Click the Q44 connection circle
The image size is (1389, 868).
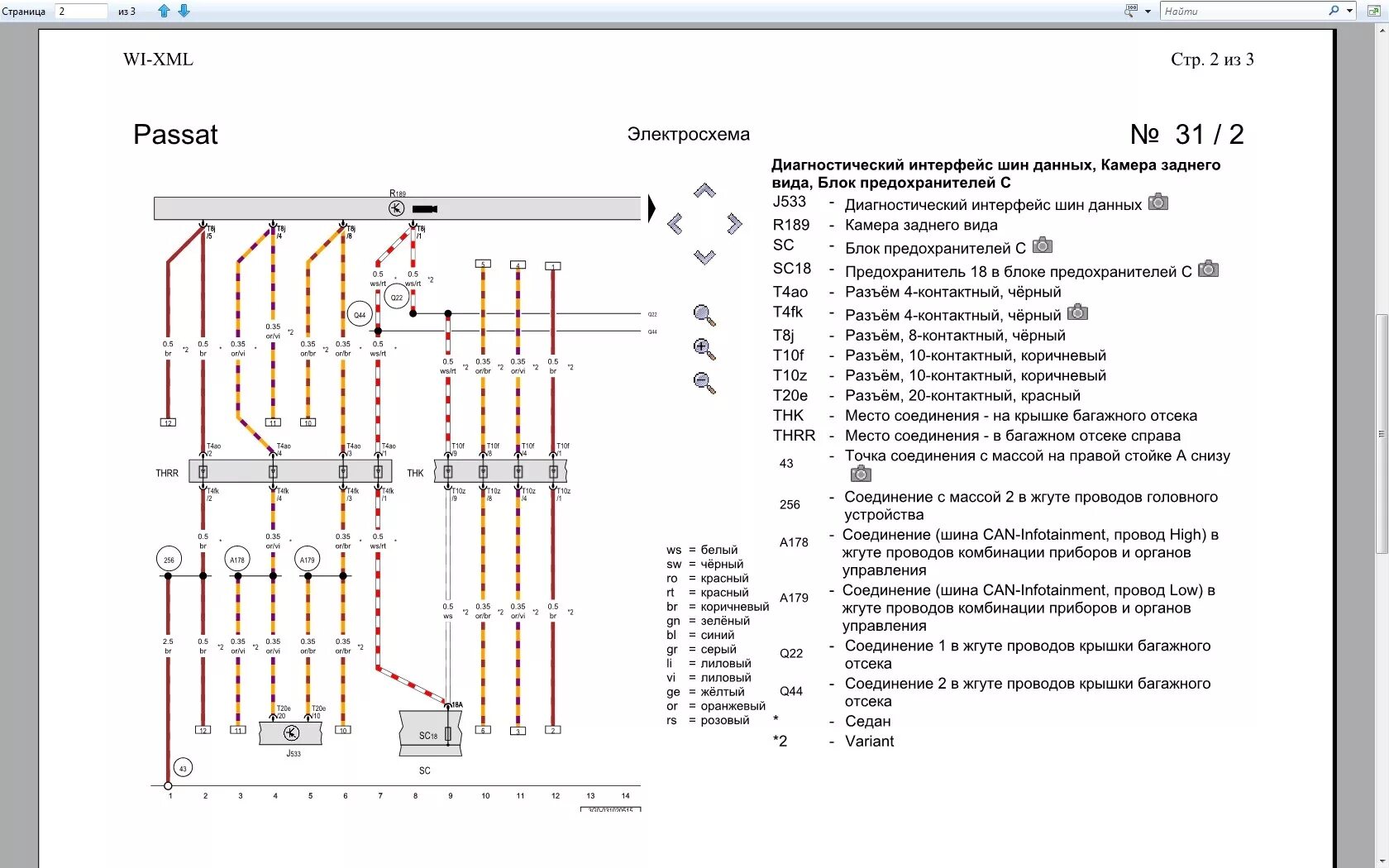[x=360, y=315]
